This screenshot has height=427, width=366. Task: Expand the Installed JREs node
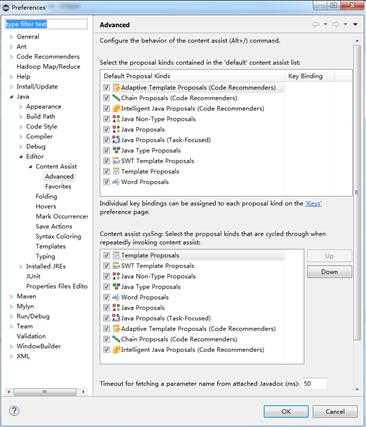coord(21,266)
